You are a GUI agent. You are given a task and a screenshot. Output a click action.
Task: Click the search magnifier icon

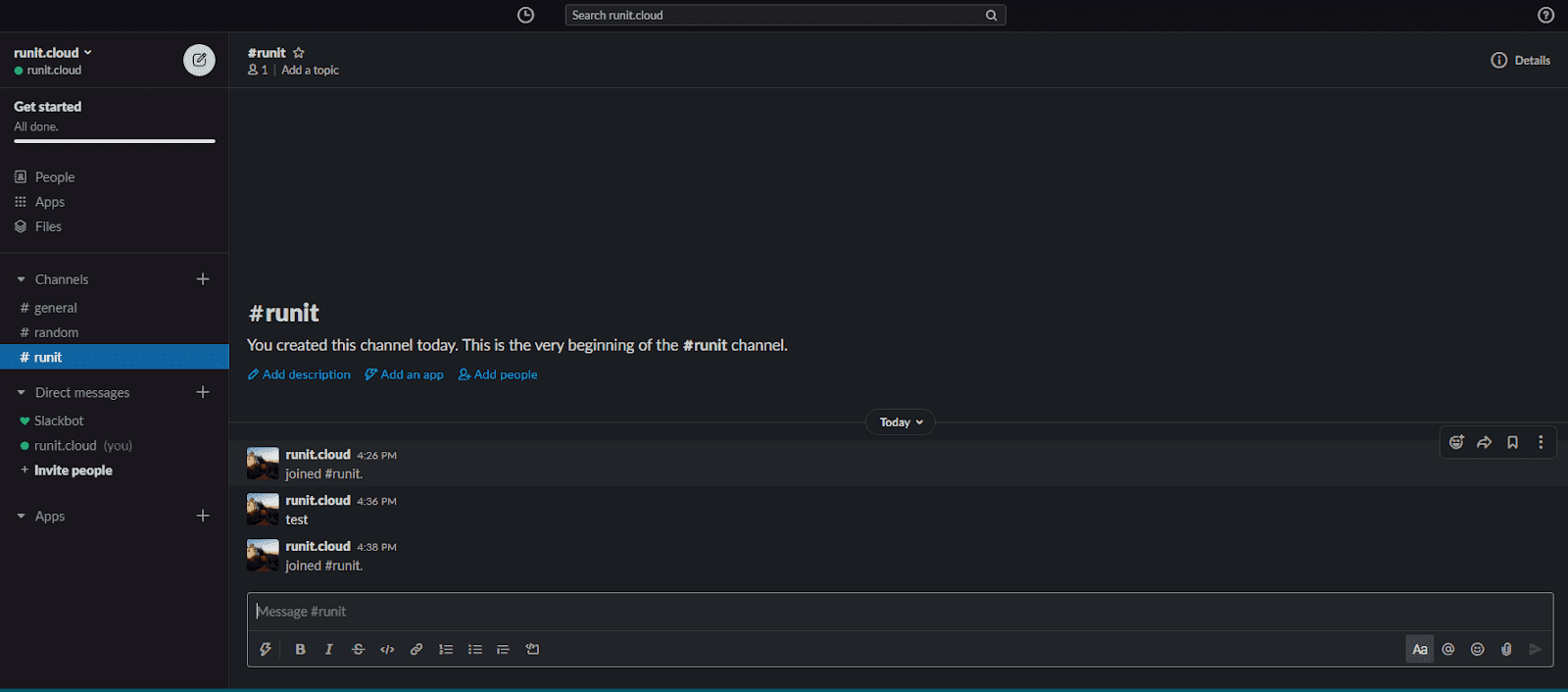pos(991,16)
